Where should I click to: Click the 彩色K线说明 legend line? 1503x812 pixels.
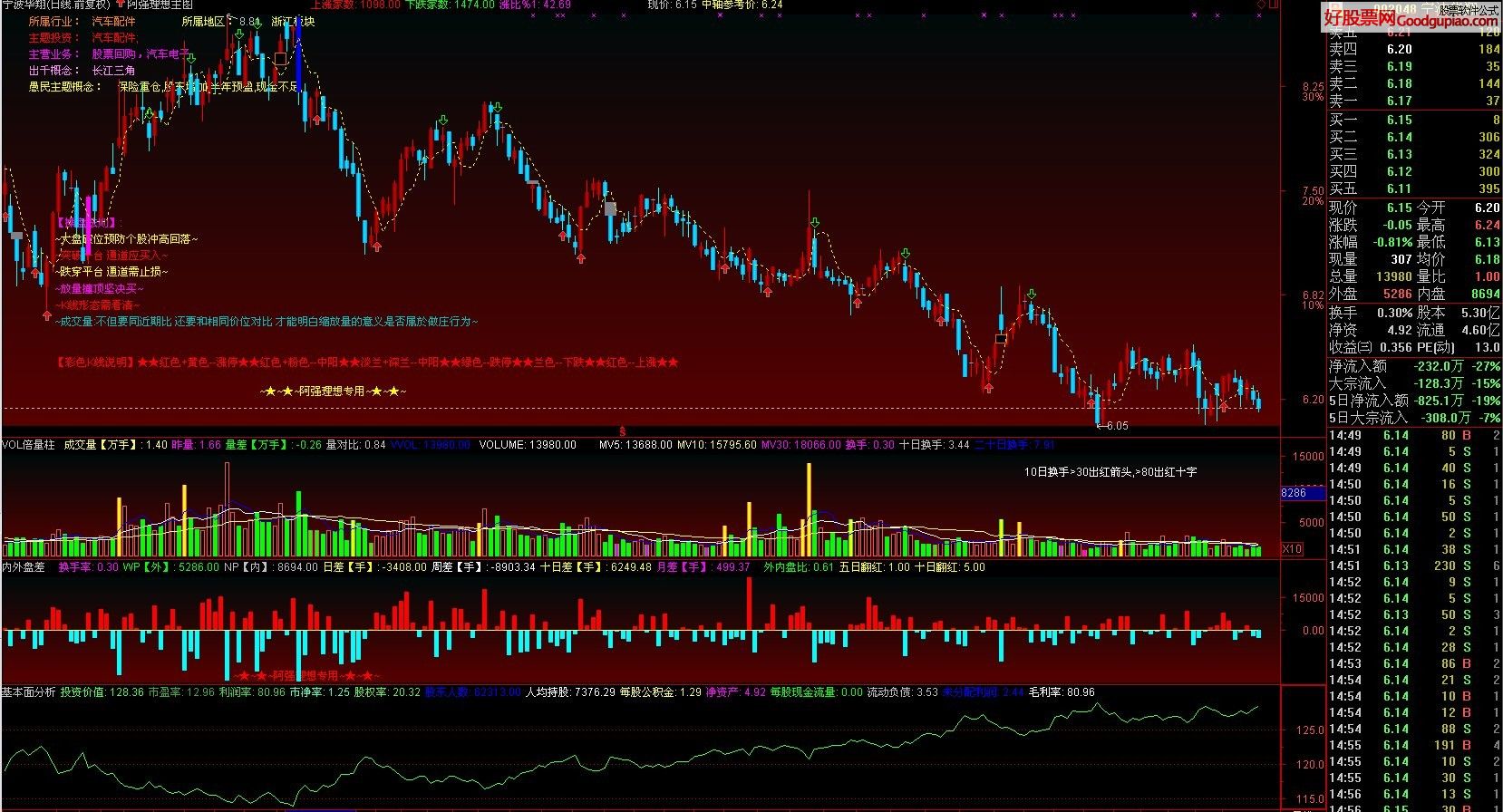pyautogui.click(x=366, y=362)
